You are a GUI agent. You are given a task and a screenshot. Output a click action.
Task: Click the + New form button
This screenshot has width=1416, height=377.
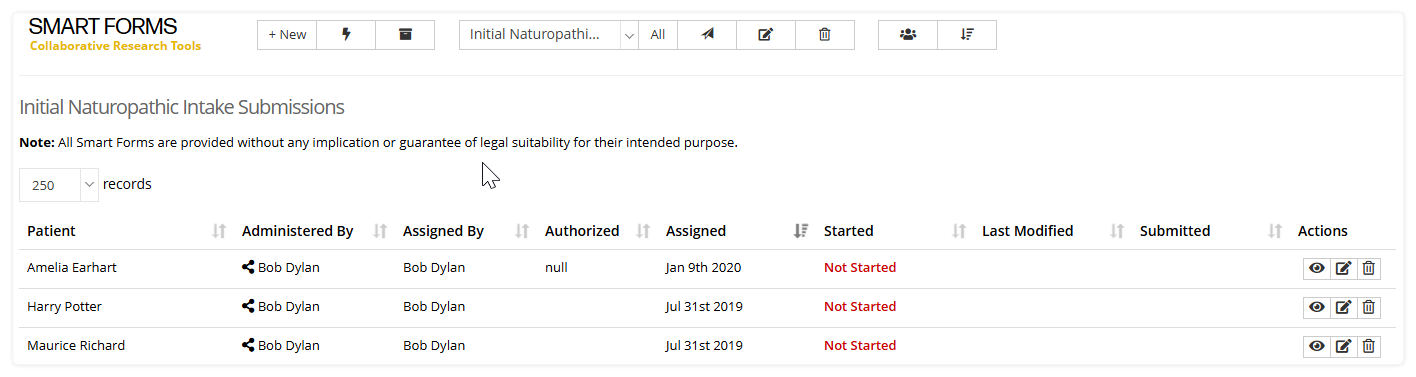287,35
